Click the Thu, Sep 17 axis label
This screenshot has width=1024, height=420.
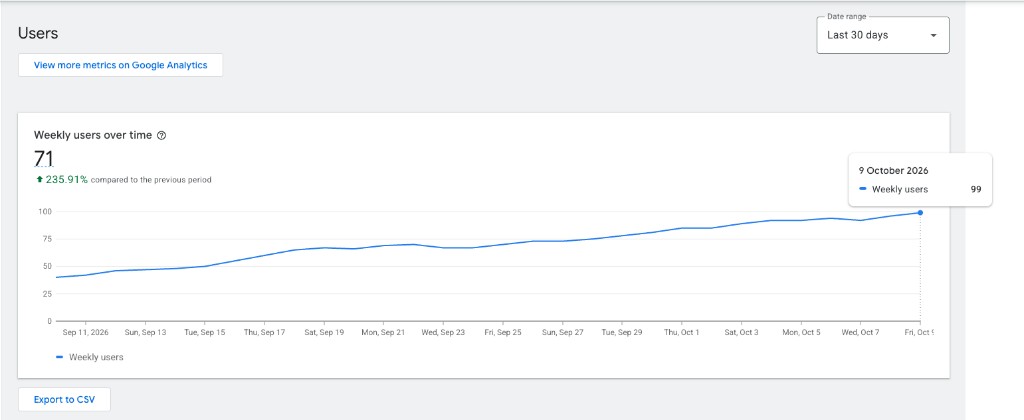click(x=264, y=332)
